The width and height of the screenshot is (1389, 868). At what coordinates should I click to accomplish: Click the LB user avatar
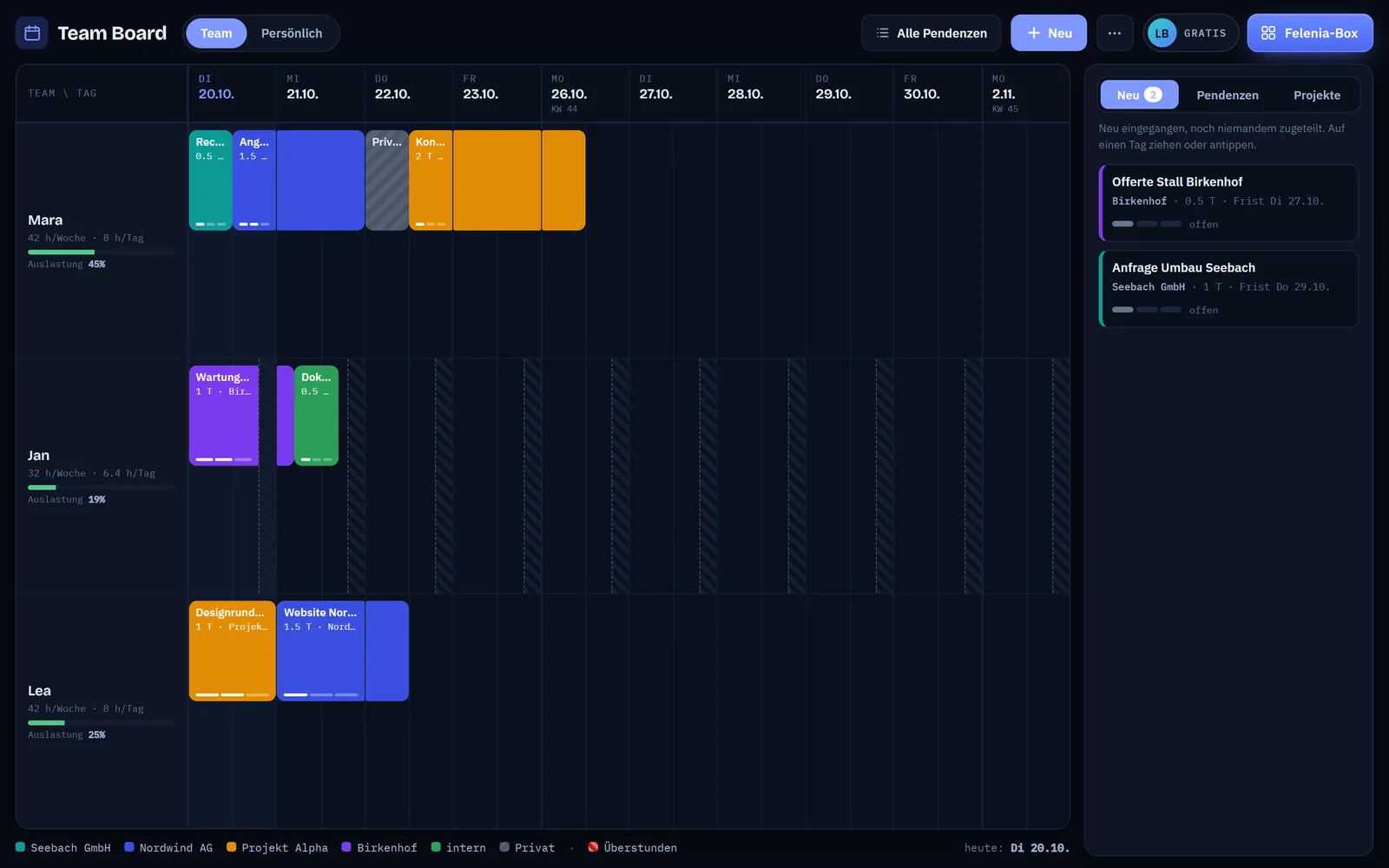point(1162,33)
